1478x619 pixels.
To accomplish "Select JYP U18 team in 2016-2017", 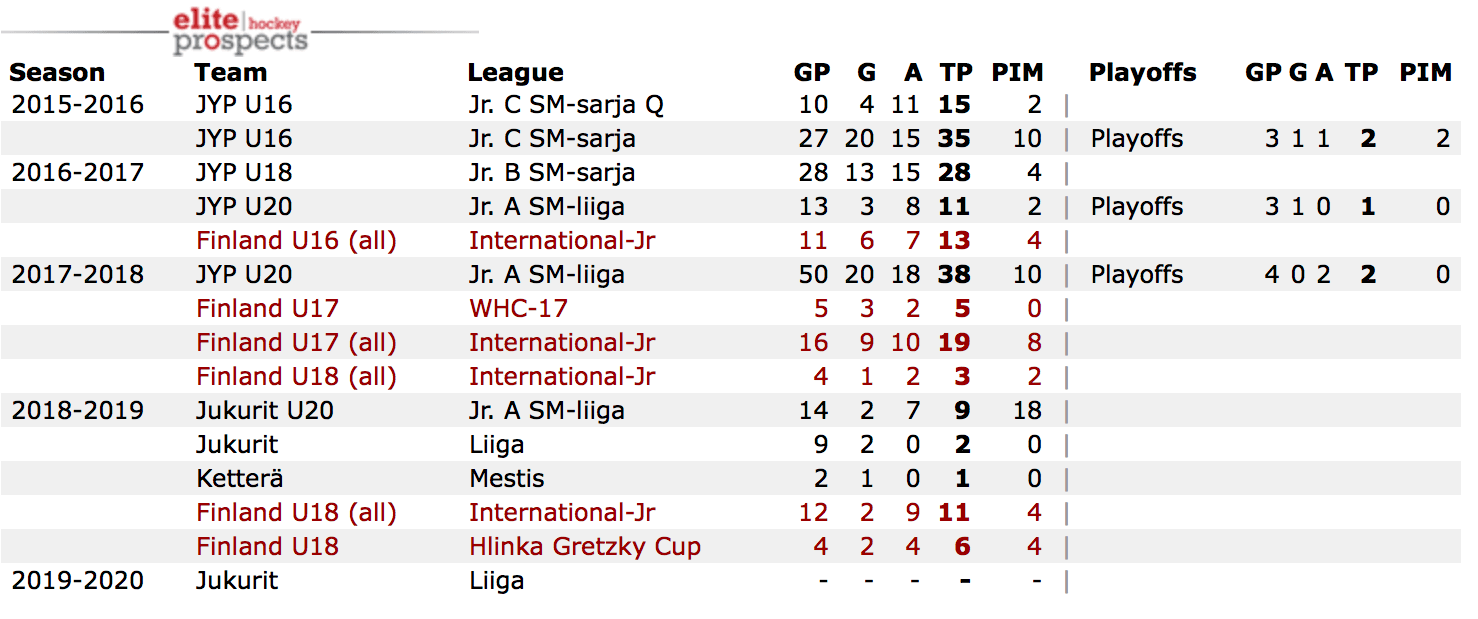I will pyautogui.click(x=244, y=173).
